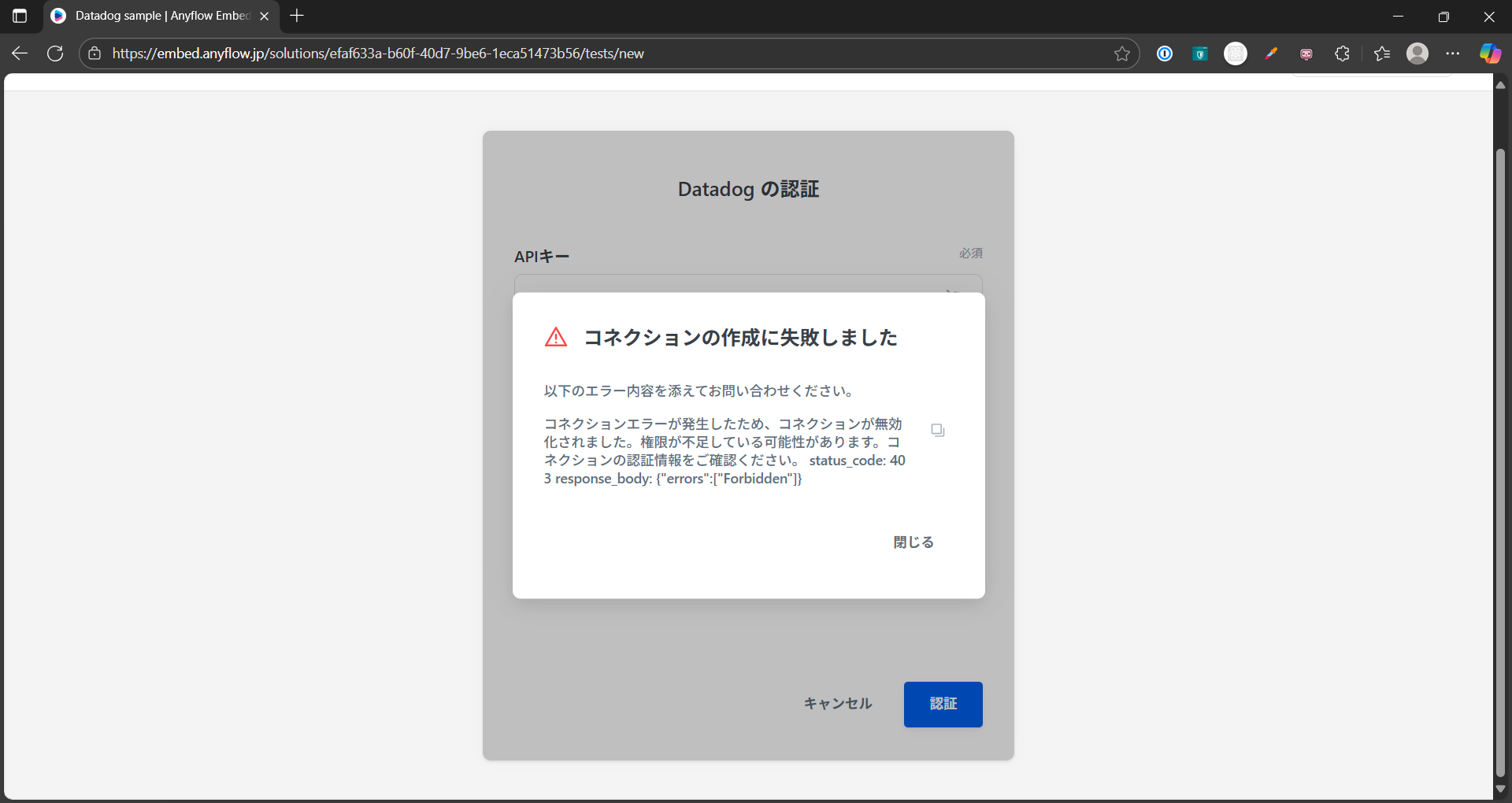Close the error dialog with 閉じる
This screenshot has height=803, width=1512.
point(913,542)
